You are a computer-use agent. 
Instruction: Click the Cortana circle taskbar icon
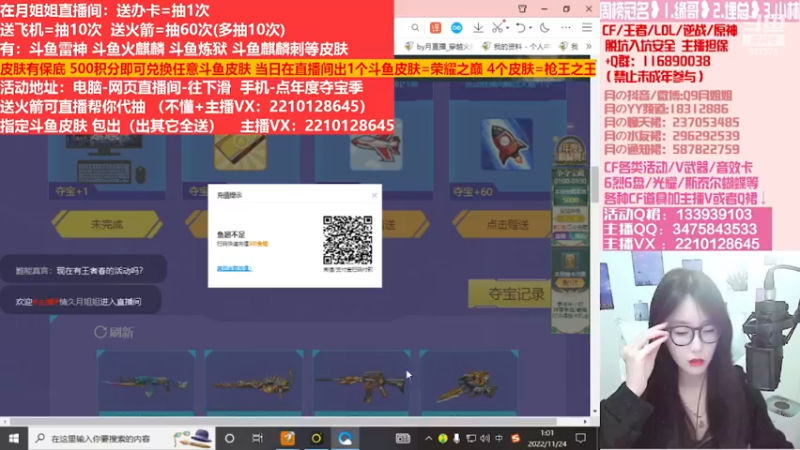(230, 438)
